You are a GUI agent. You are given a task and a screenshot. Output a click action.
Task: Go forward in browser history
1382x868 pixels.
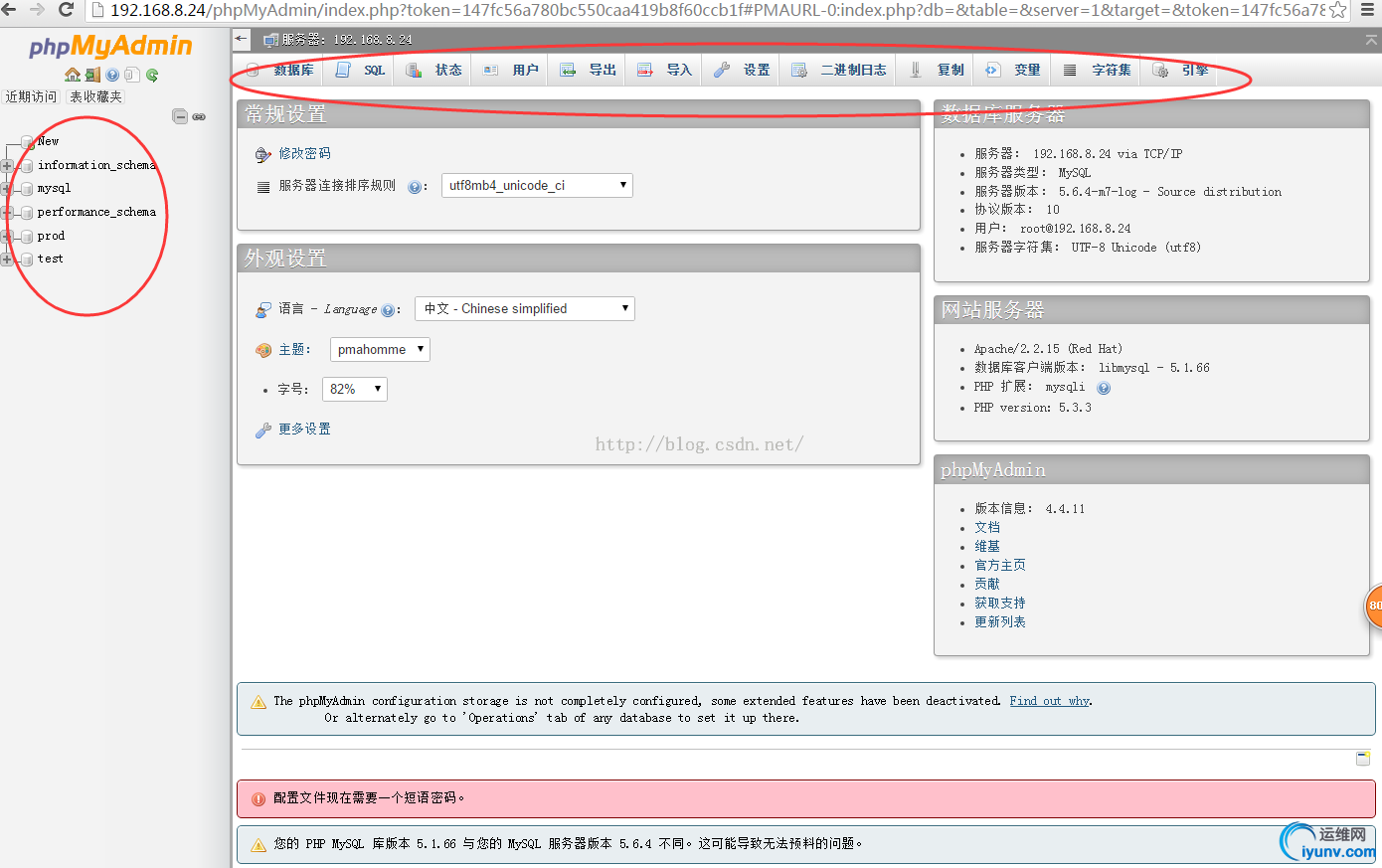tap(37, 10)
